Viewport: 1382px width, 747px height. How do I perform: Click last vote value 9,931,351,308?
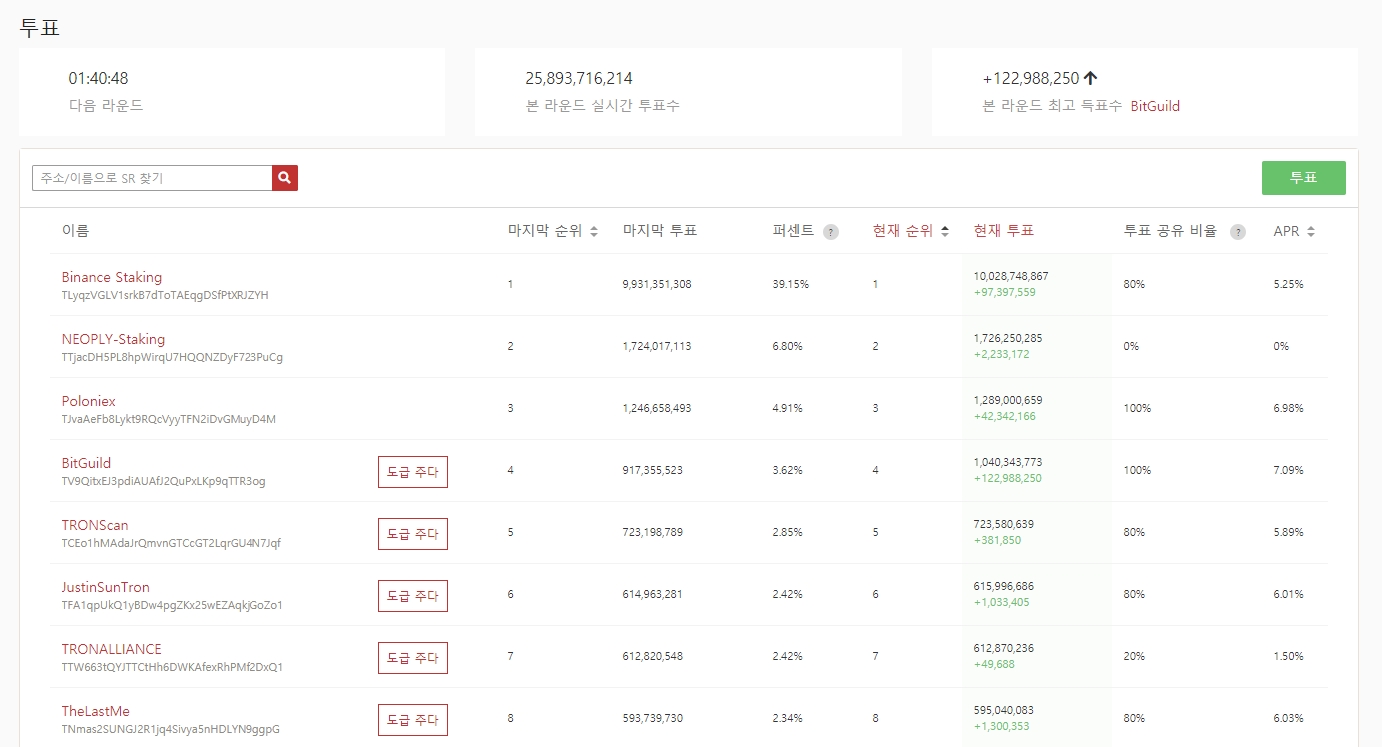coord(657,284)
